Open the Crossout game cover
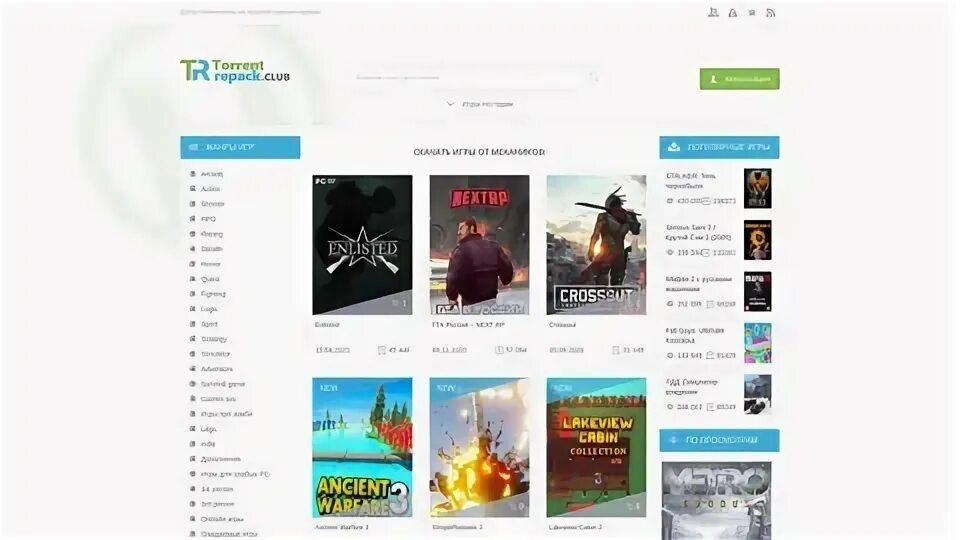The width and height of the screenshot is (960, 540). pyautogui.click(x=596, y=245)
